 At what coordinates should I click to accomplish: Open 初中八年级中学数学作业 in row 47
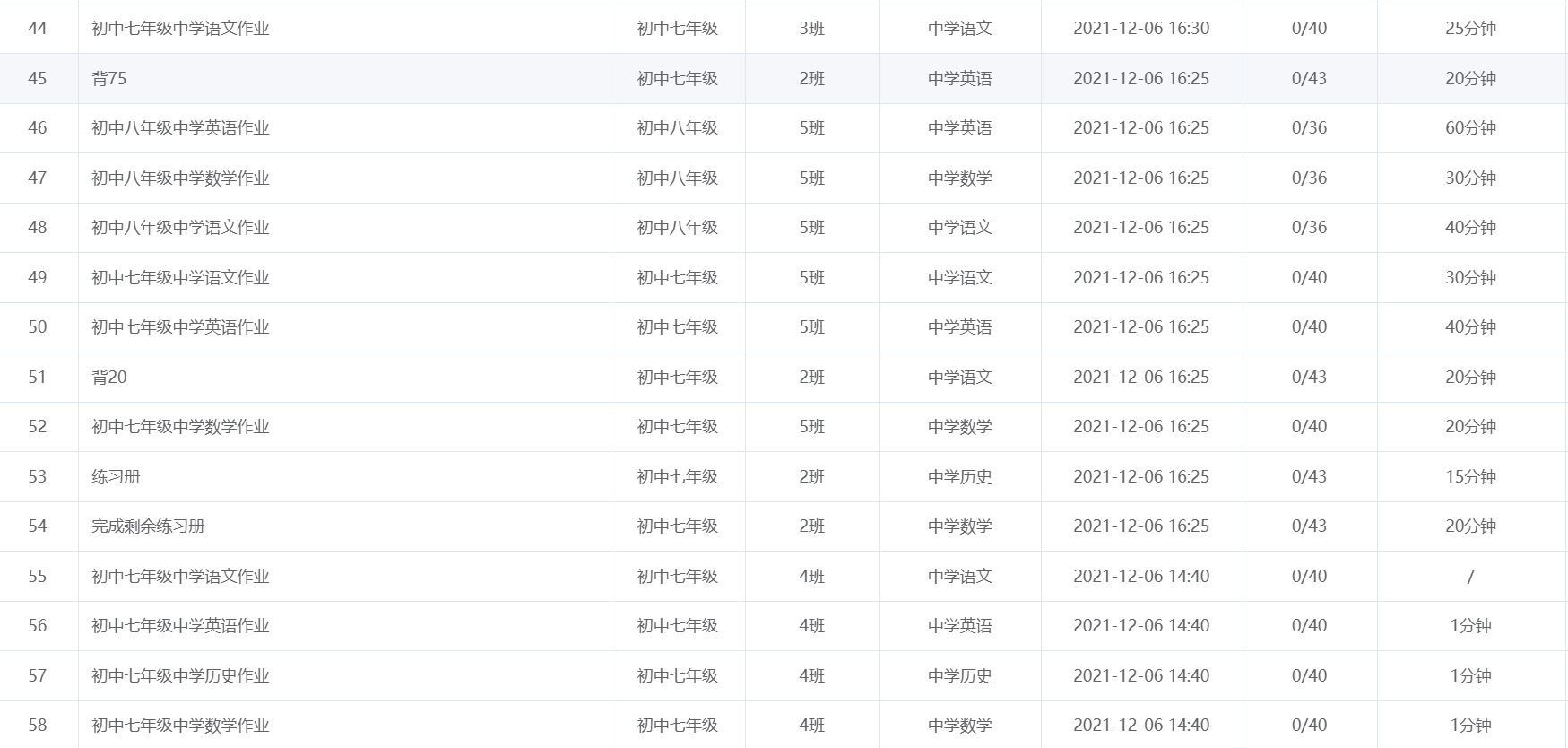180,178
